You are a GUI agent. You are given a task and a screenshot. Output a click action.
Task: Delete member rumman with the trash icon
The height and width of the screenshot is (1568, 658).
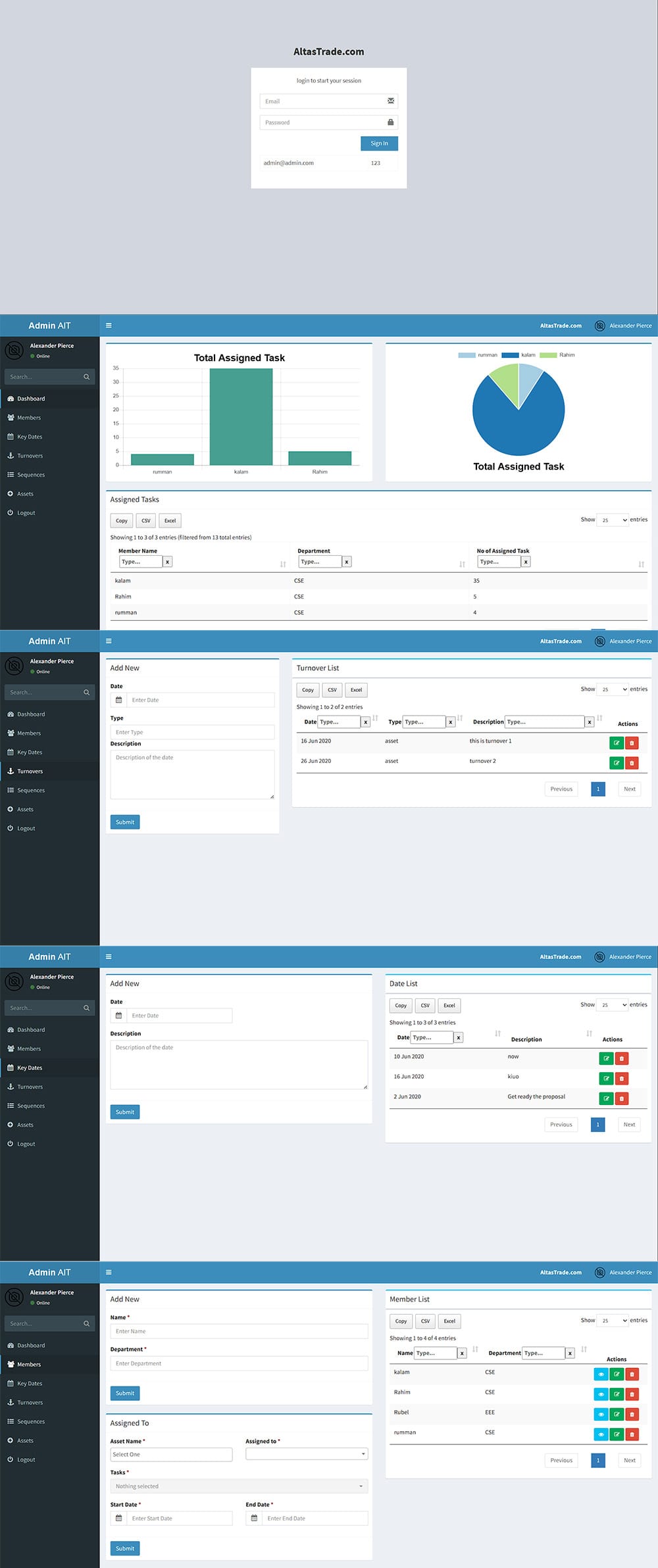(632, 1434)
